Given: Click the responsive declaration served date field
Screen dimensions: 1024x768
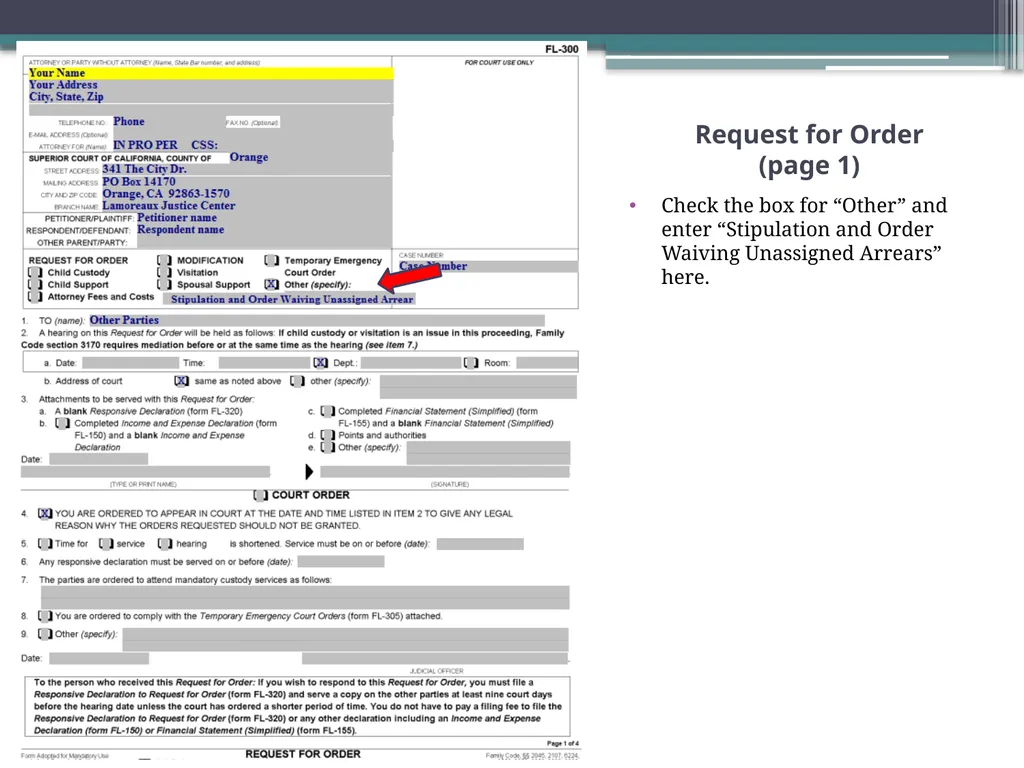Looking at the screenshot, I should 341,562.
